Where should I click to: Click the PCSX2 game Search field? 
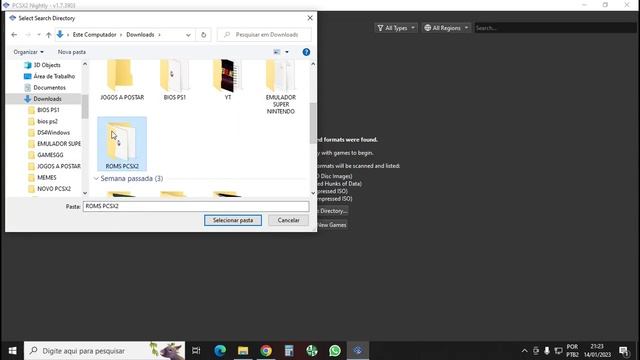click(555, 28)
